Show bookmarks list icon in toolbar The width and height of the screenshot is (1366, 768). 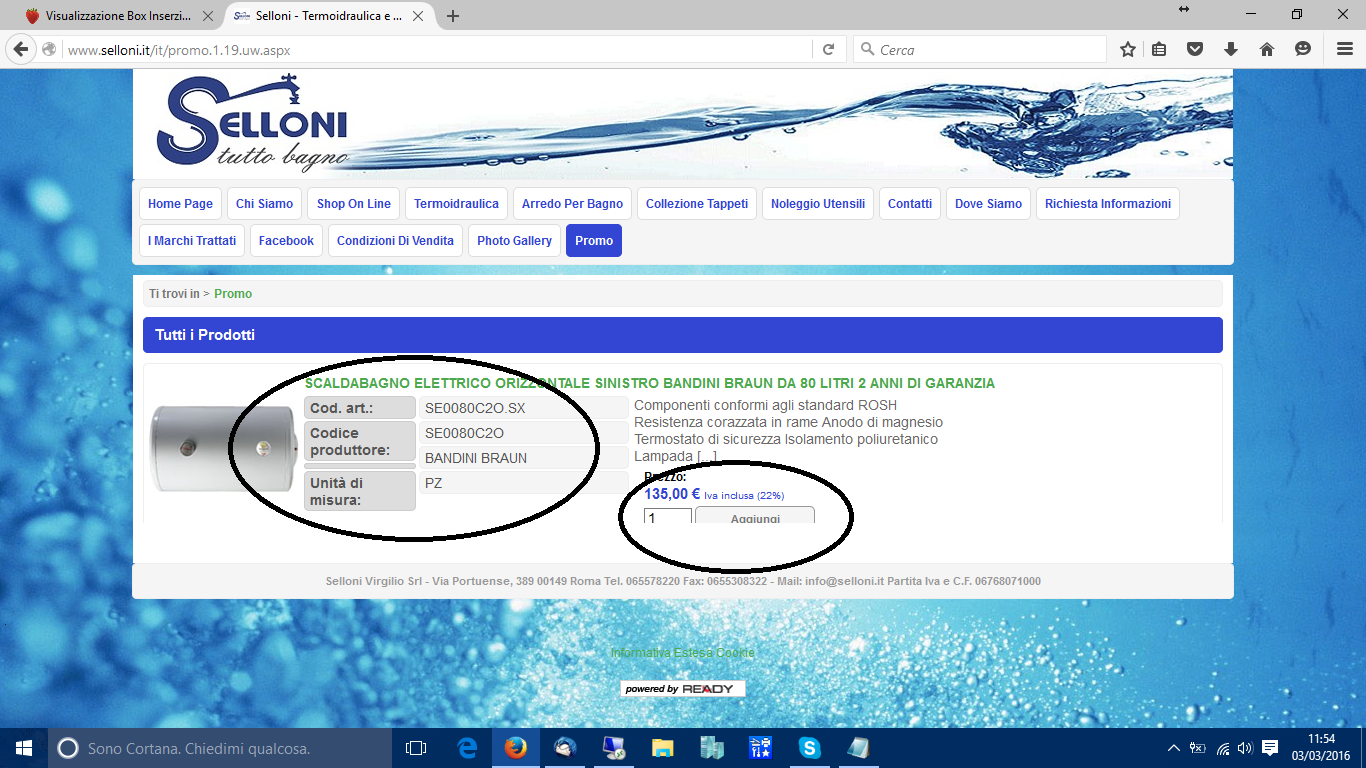[1159, 49]
